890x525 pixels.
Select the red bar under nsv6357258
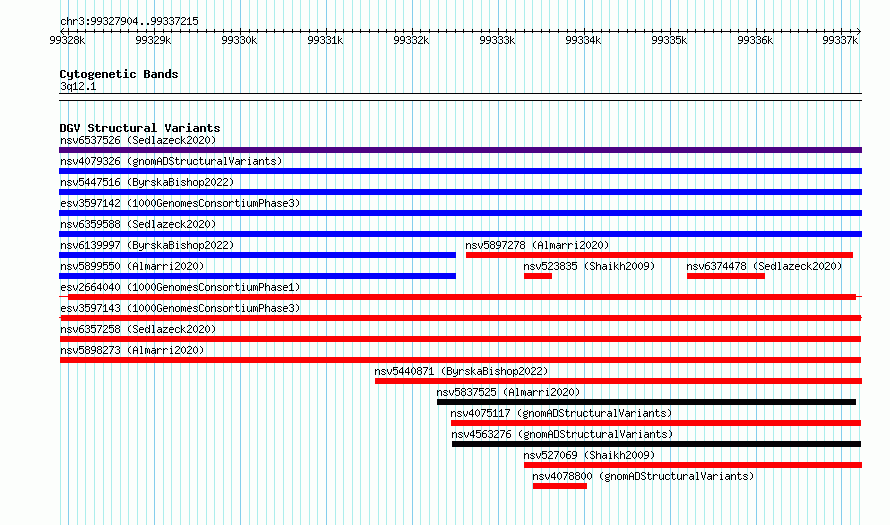[460, 339]
